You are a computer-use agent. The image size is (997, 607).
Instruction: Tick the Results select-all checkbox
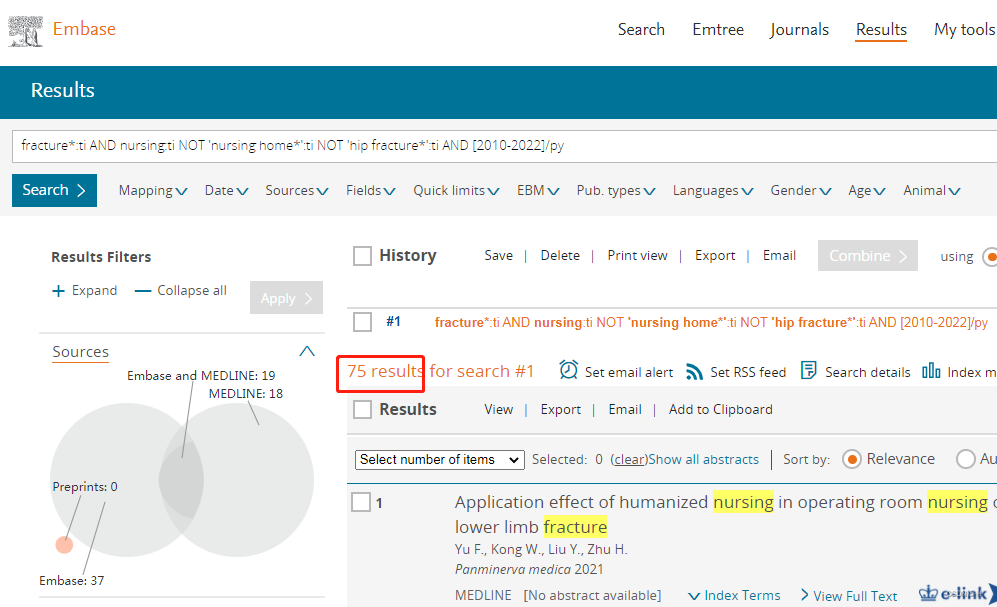coord(362,409)
